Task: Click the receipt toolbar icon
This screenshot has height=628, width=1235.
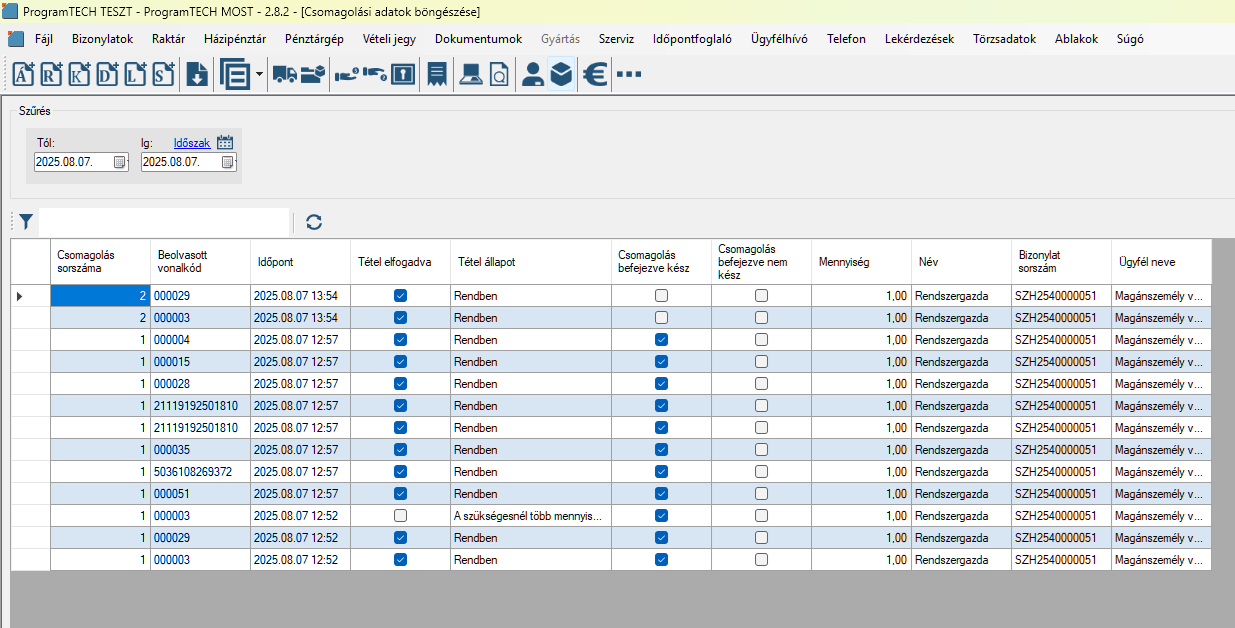Action: (x=437, y=74)
